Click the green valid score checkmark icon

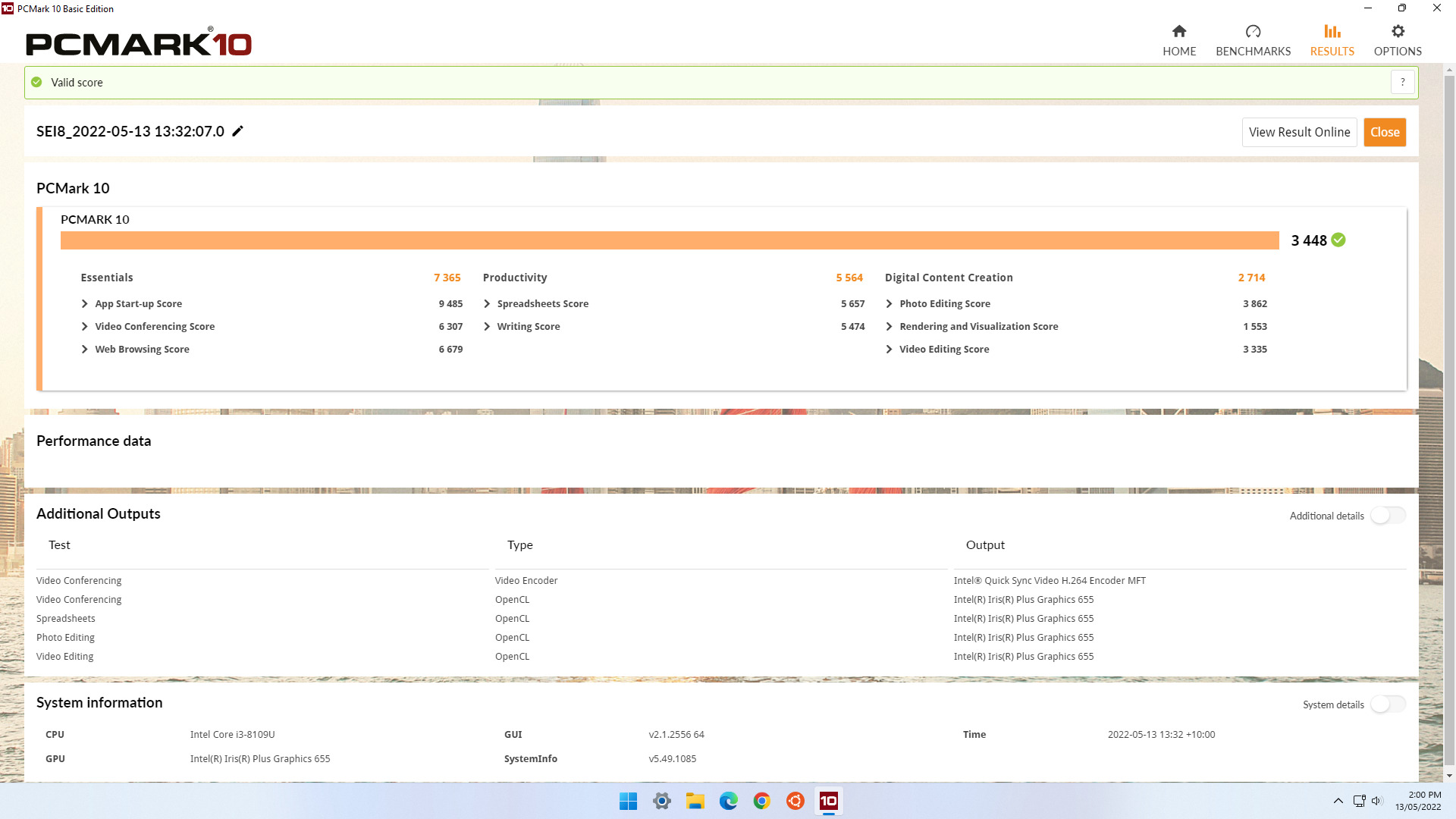[36, 82]
